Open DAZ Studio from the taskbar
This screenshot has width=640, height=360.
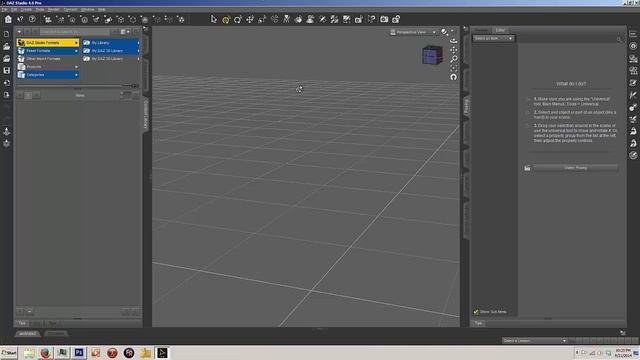click(x=162, y=353)
